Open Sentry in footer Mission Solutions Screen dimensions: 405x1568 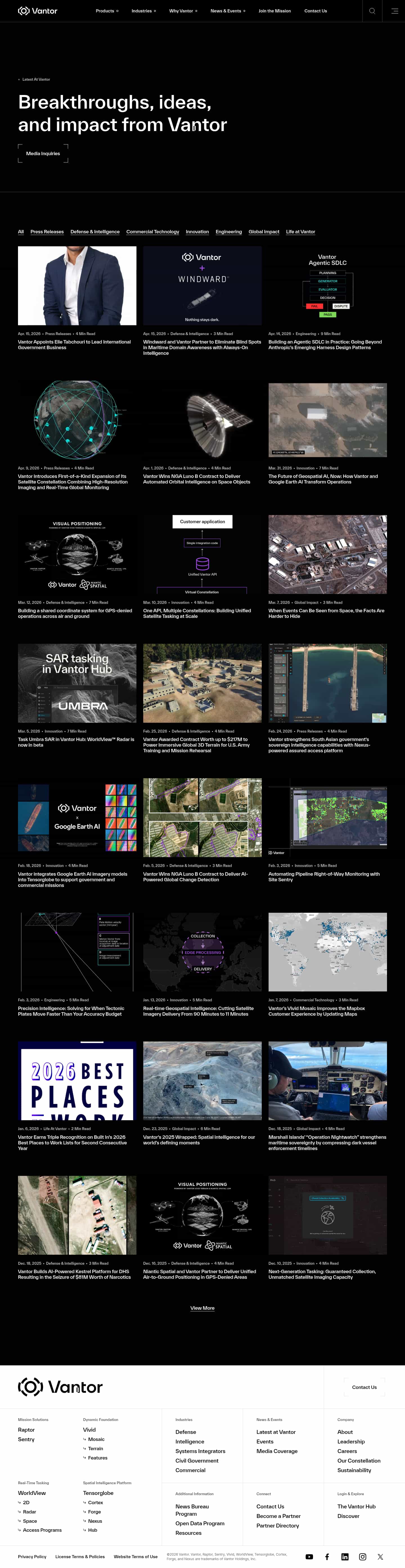click(26, 1440)
